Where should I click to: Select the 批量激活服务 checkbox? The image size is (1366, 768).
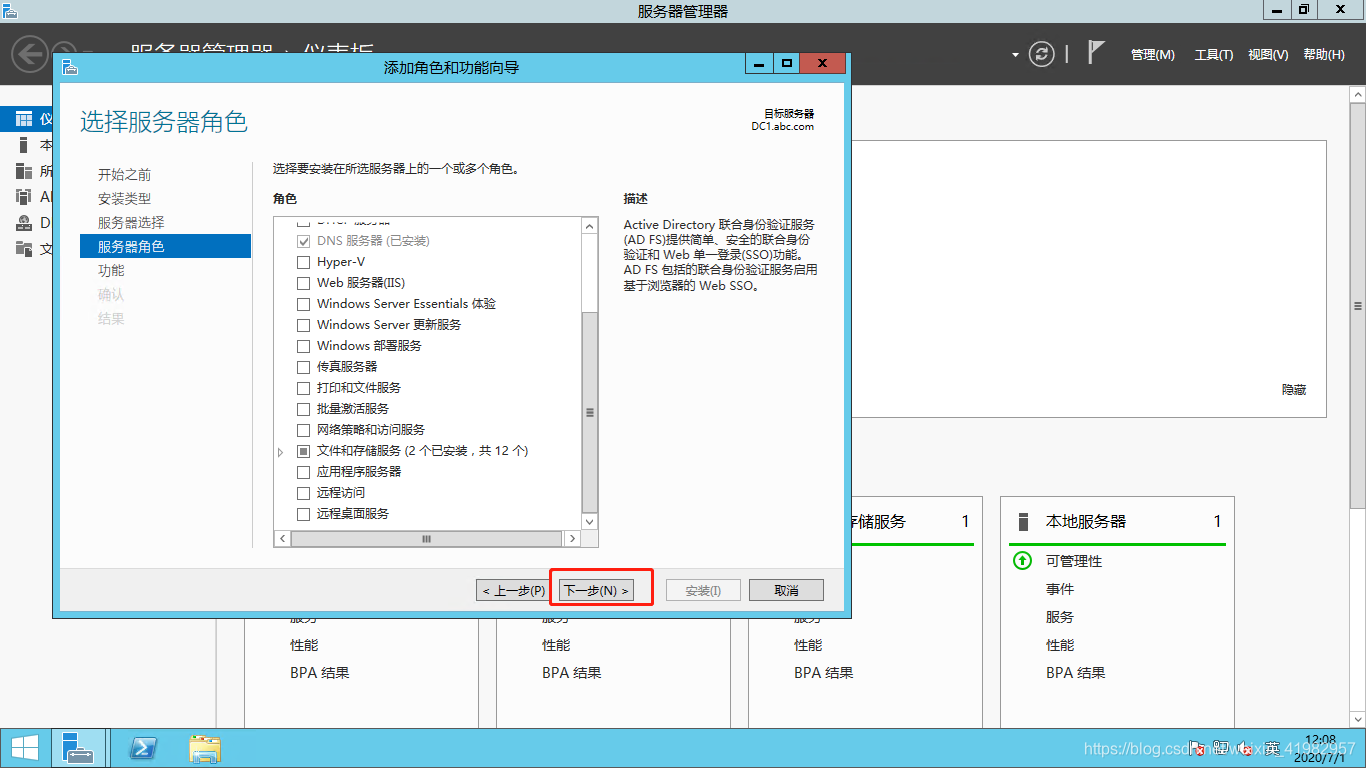[304, 409]
